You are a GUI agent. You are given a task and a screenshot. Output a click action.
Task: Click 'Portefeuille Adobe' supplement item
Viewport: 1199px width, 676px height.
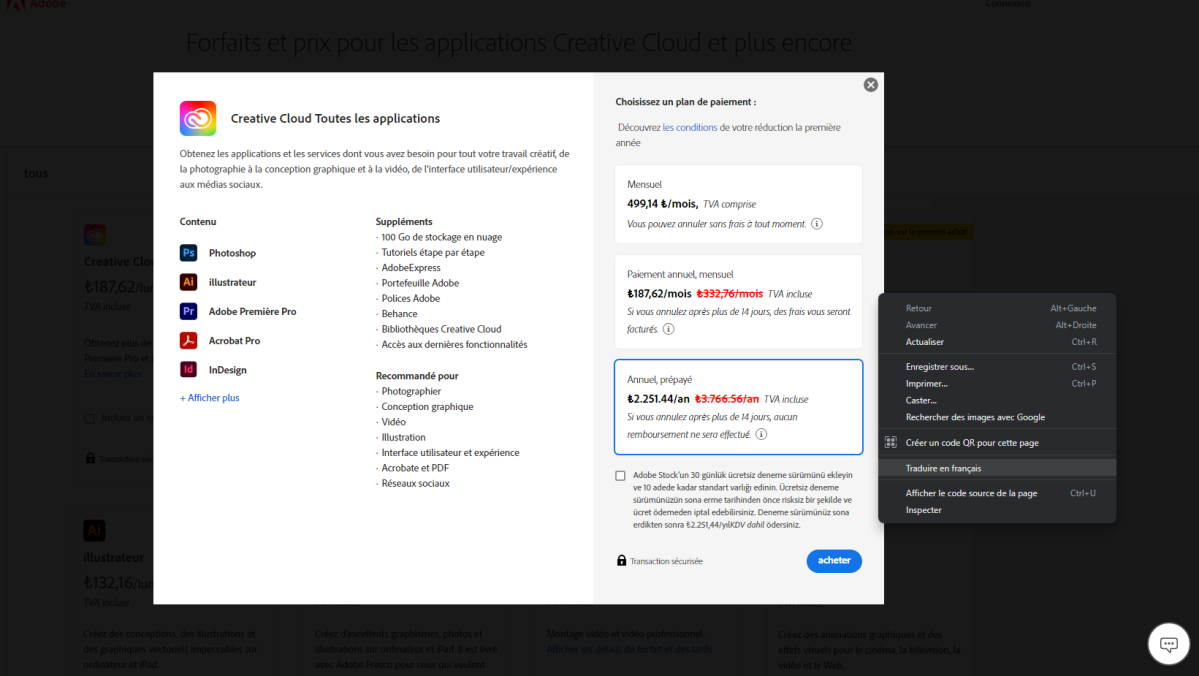point(421,283)
